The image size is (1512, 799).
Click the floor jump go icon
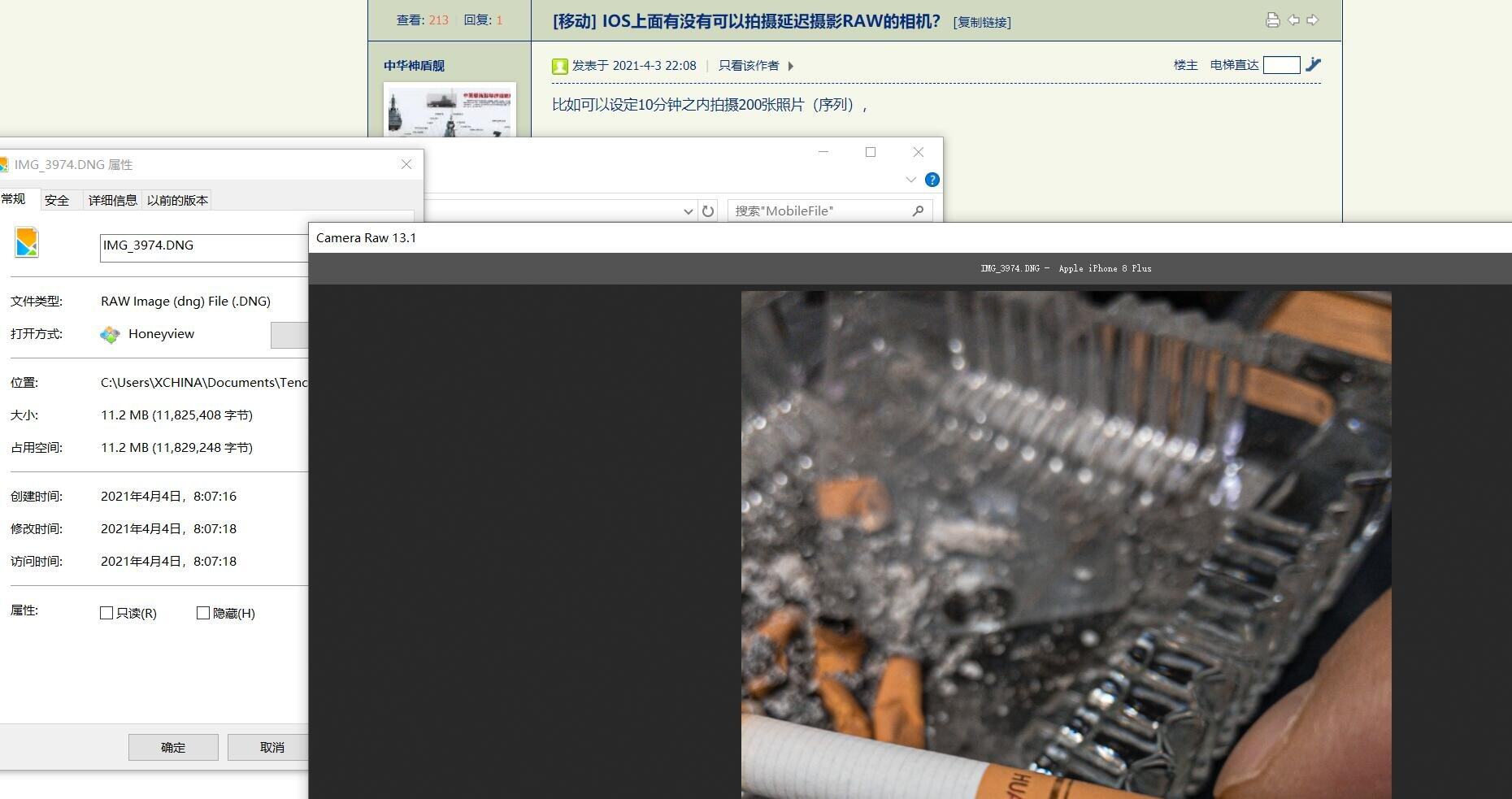tap(1313, 65)
